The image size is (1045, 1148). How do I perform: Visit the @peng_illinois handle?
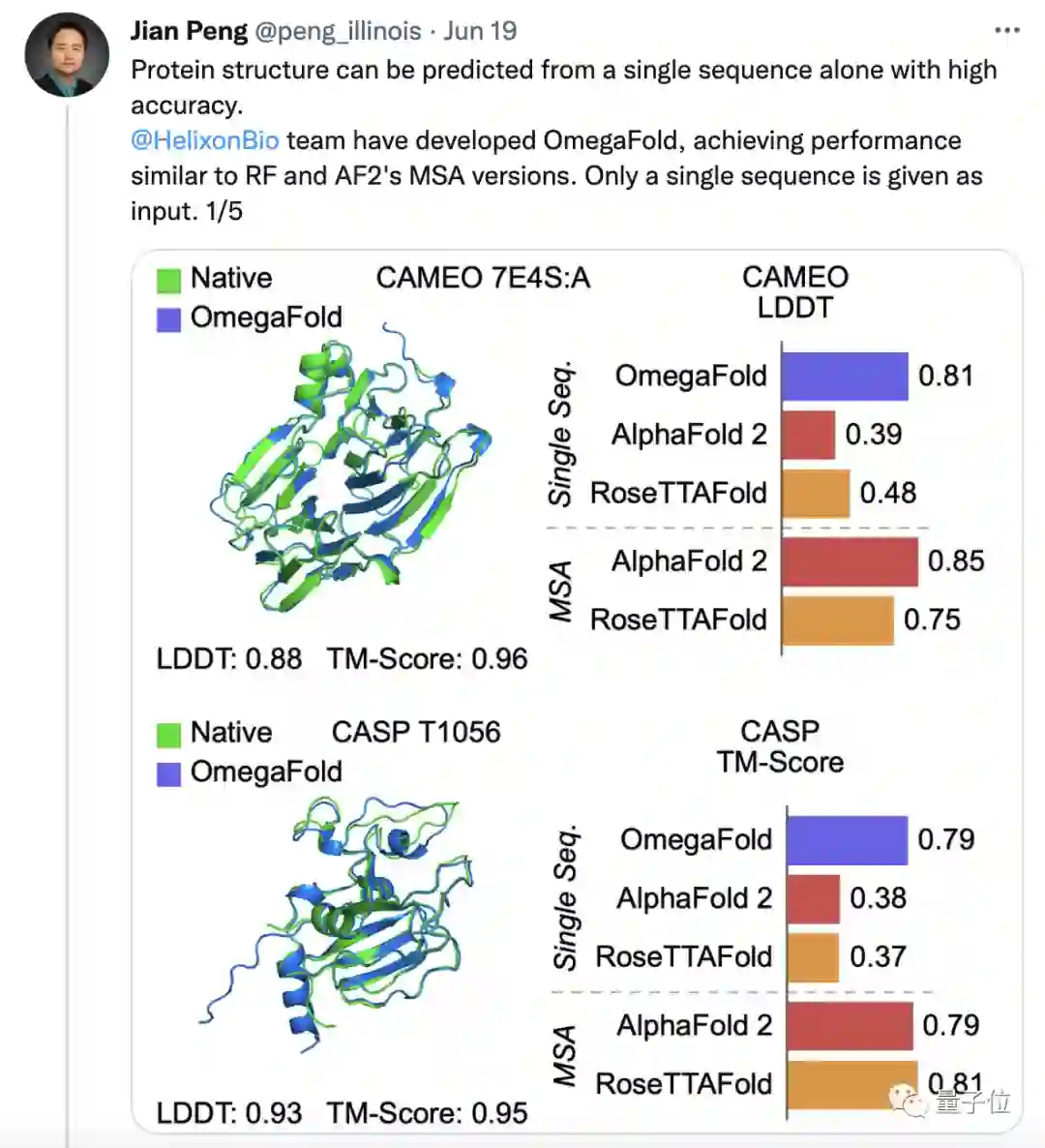click(338, 31)
